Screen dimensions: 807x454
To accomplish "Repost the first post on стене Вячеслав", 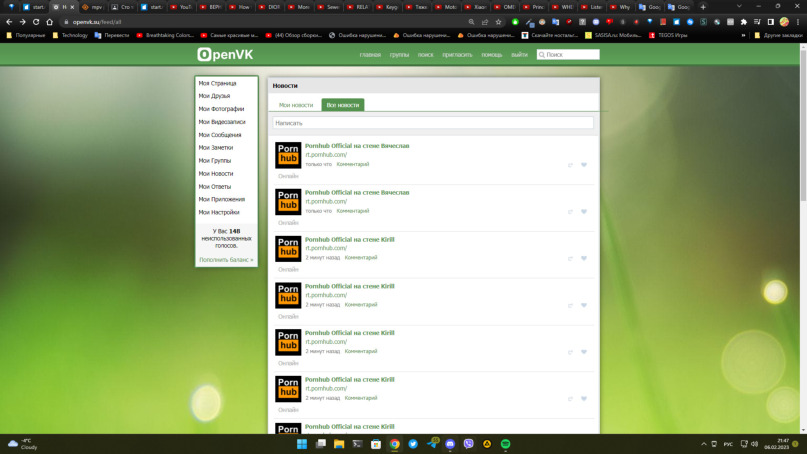I will (x=570, y=165).
